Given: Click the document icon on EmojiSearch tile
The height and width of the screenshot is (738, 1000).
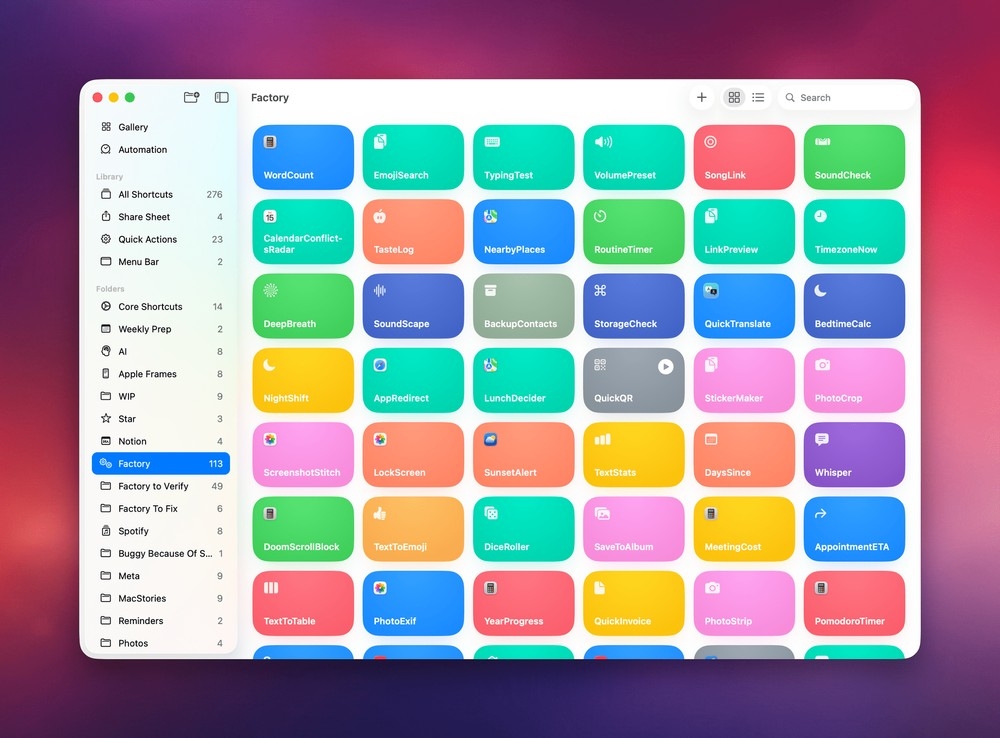Looking at the screenshot, I should point(380,142).
